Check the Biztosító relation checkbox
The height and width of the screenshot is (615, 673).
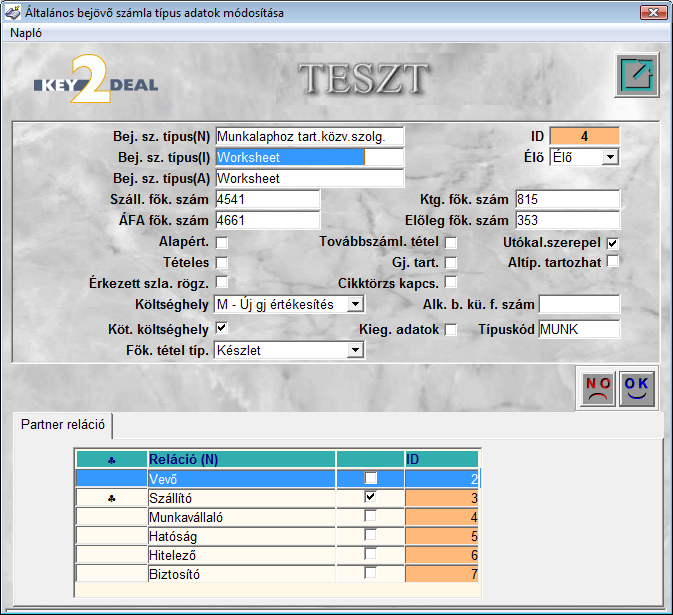[370, 573]
